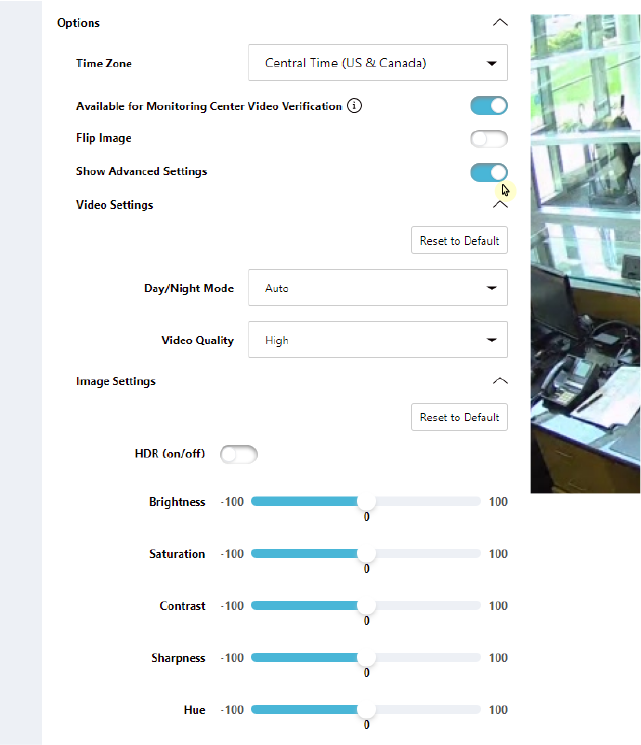Click the Video Quality label
Viewport: 641px width, 745px height.
pos(198,340)
